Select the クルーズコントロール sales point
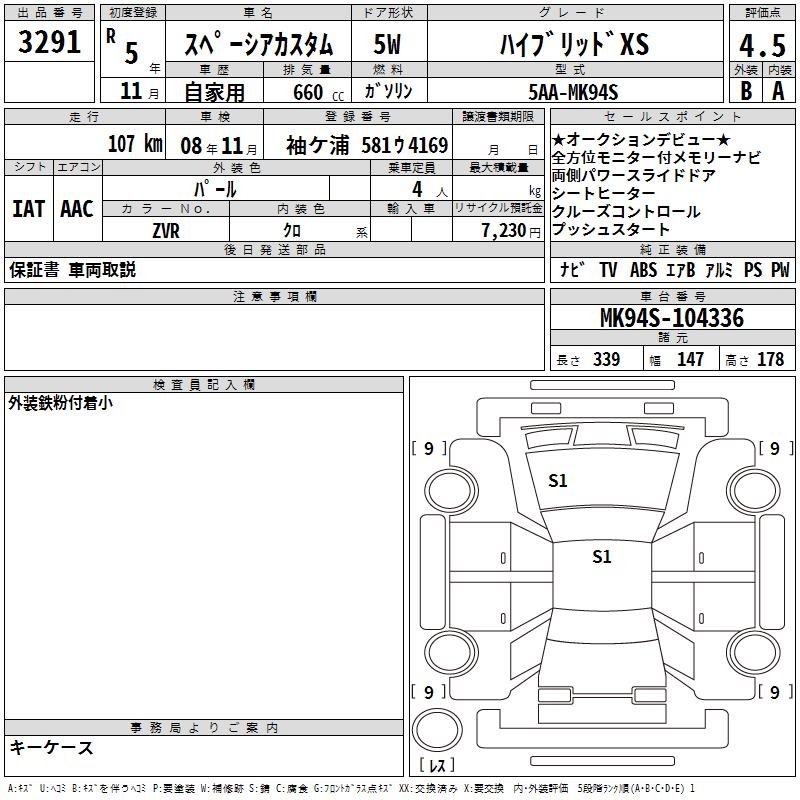 tap(626, 211)
